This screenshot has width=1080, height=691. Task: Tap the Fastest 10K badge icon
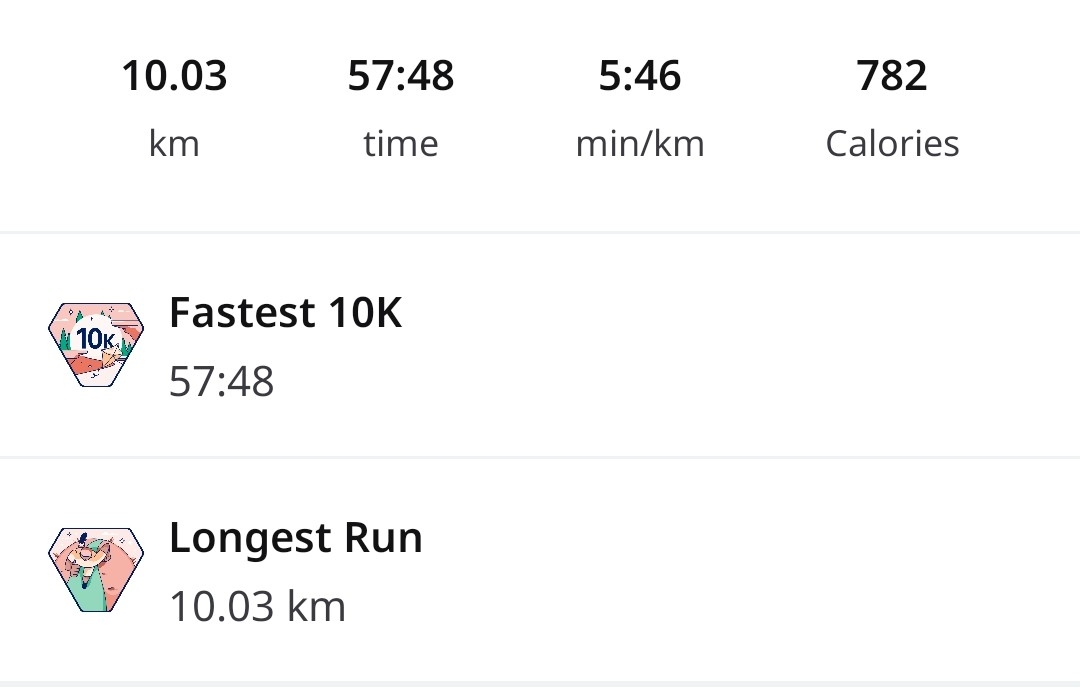(x=96, y=344)
